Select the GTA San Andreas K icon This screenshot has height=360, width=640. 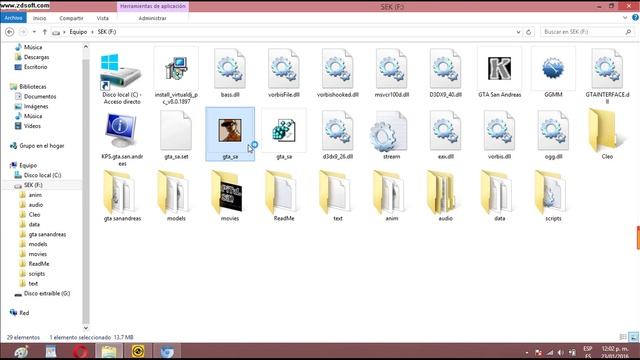(x=499, y=73)
